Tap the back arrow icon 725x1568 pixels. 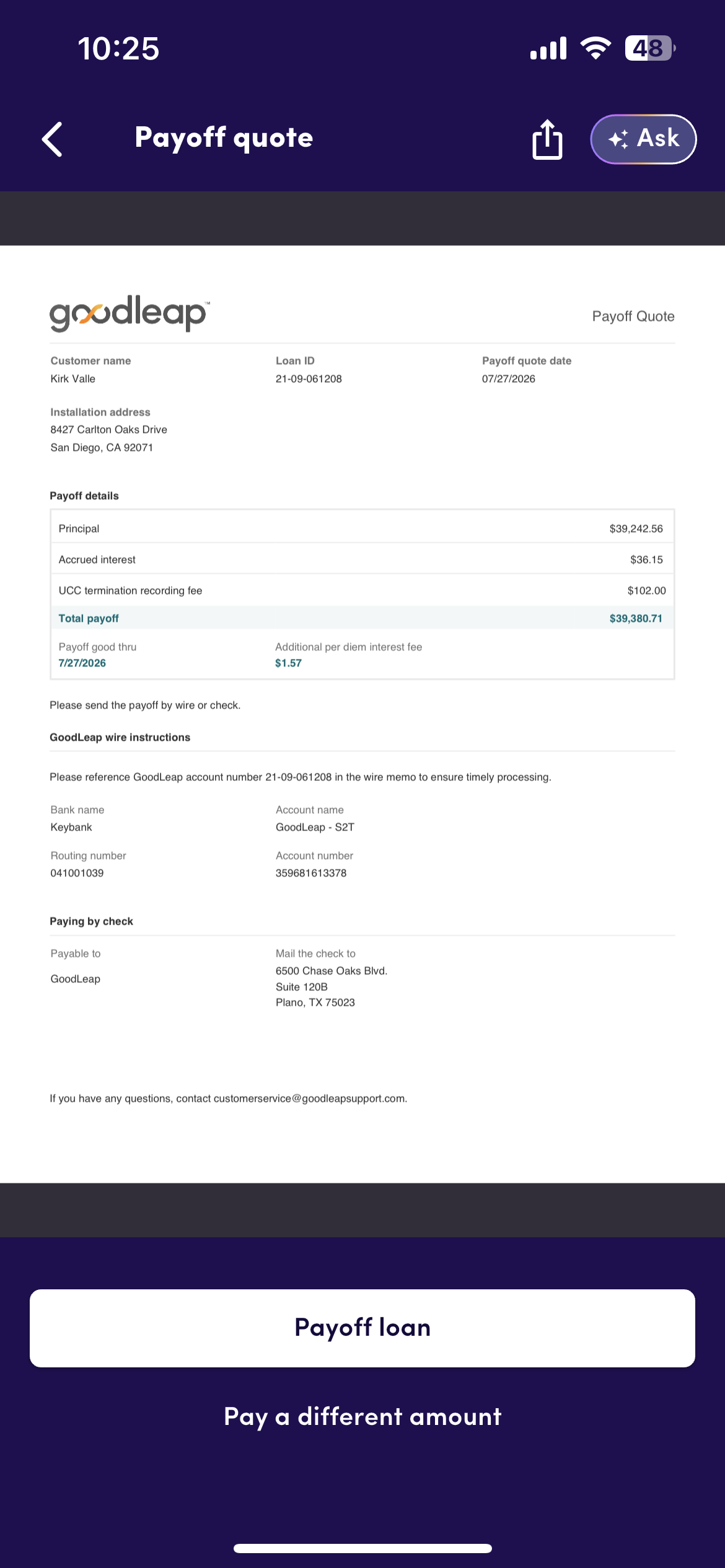[x=52, y=139]
